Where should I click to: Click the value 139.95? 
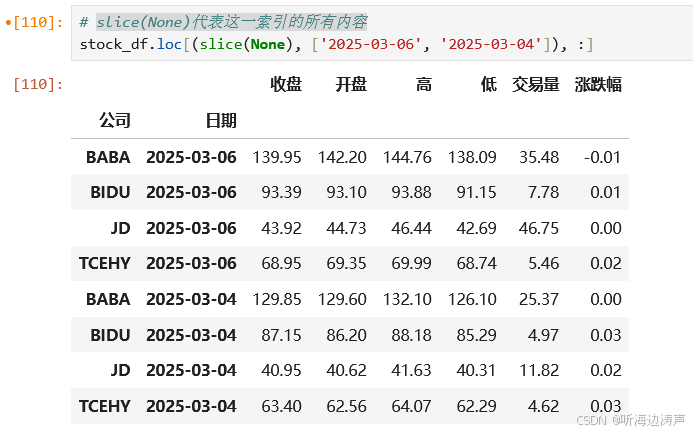tap(277, 157)
